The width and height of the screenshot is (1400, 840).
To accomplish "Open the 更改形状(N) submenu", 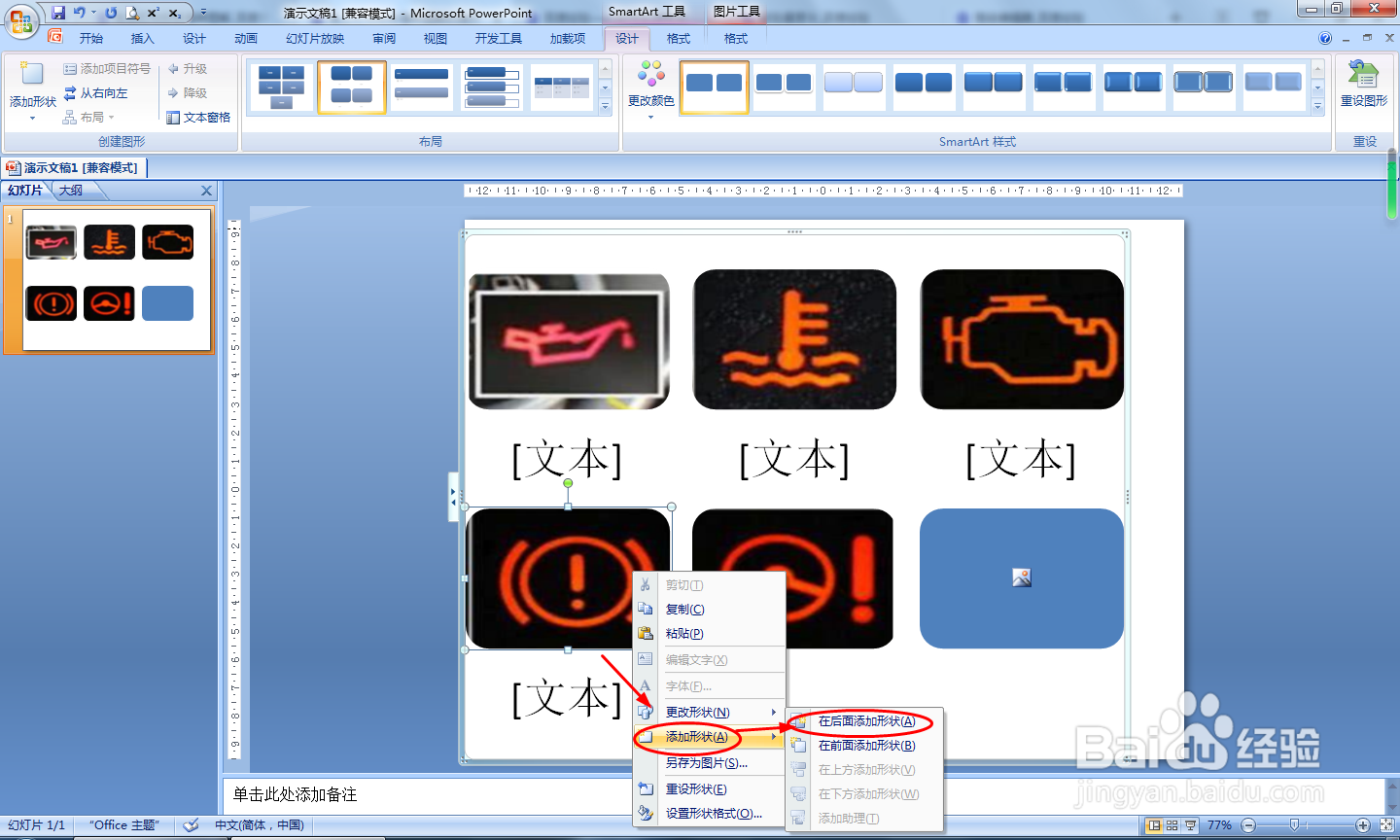I will 709,713.
